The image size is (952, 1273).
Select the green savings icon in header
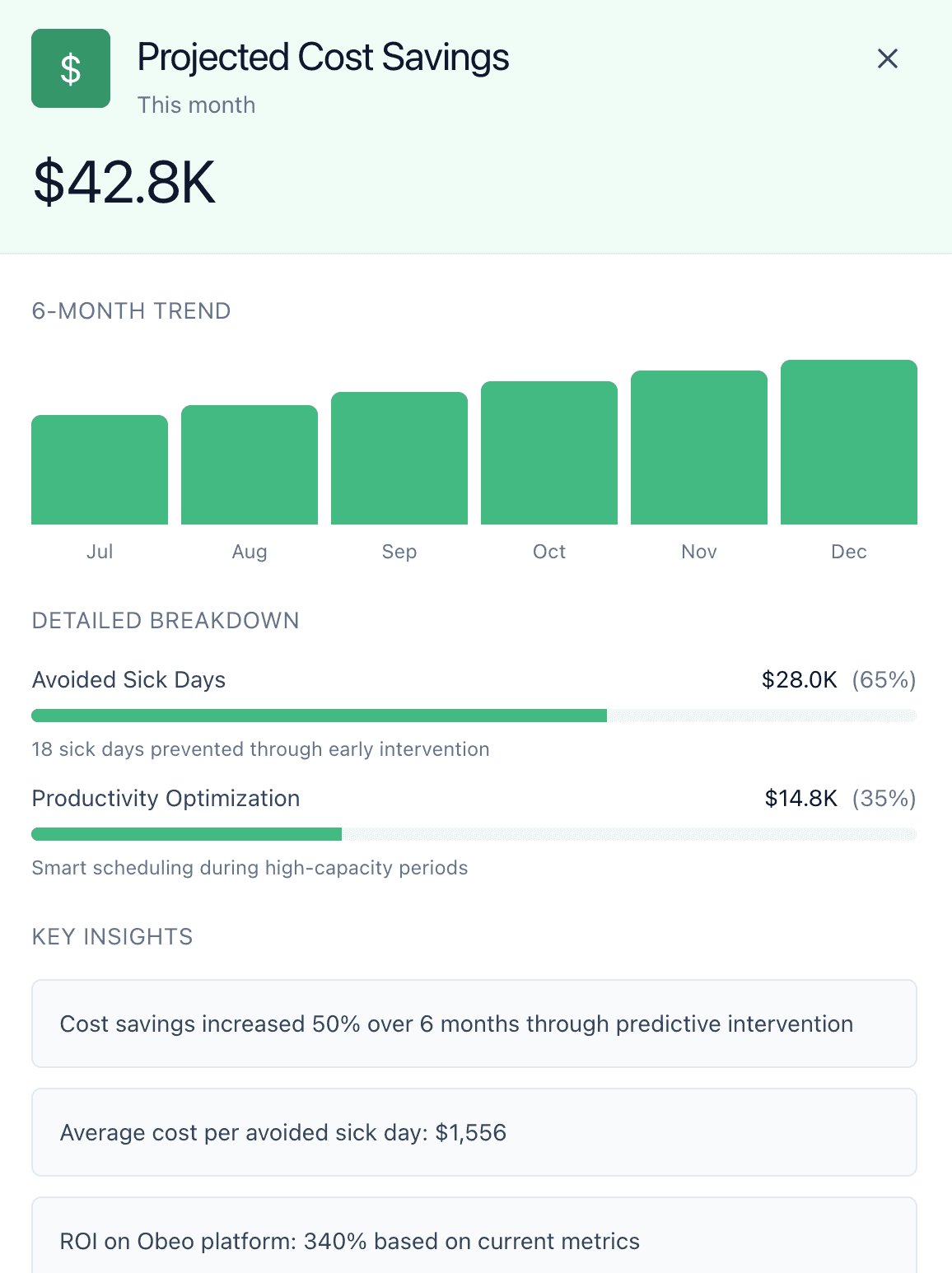coord(70,68)
